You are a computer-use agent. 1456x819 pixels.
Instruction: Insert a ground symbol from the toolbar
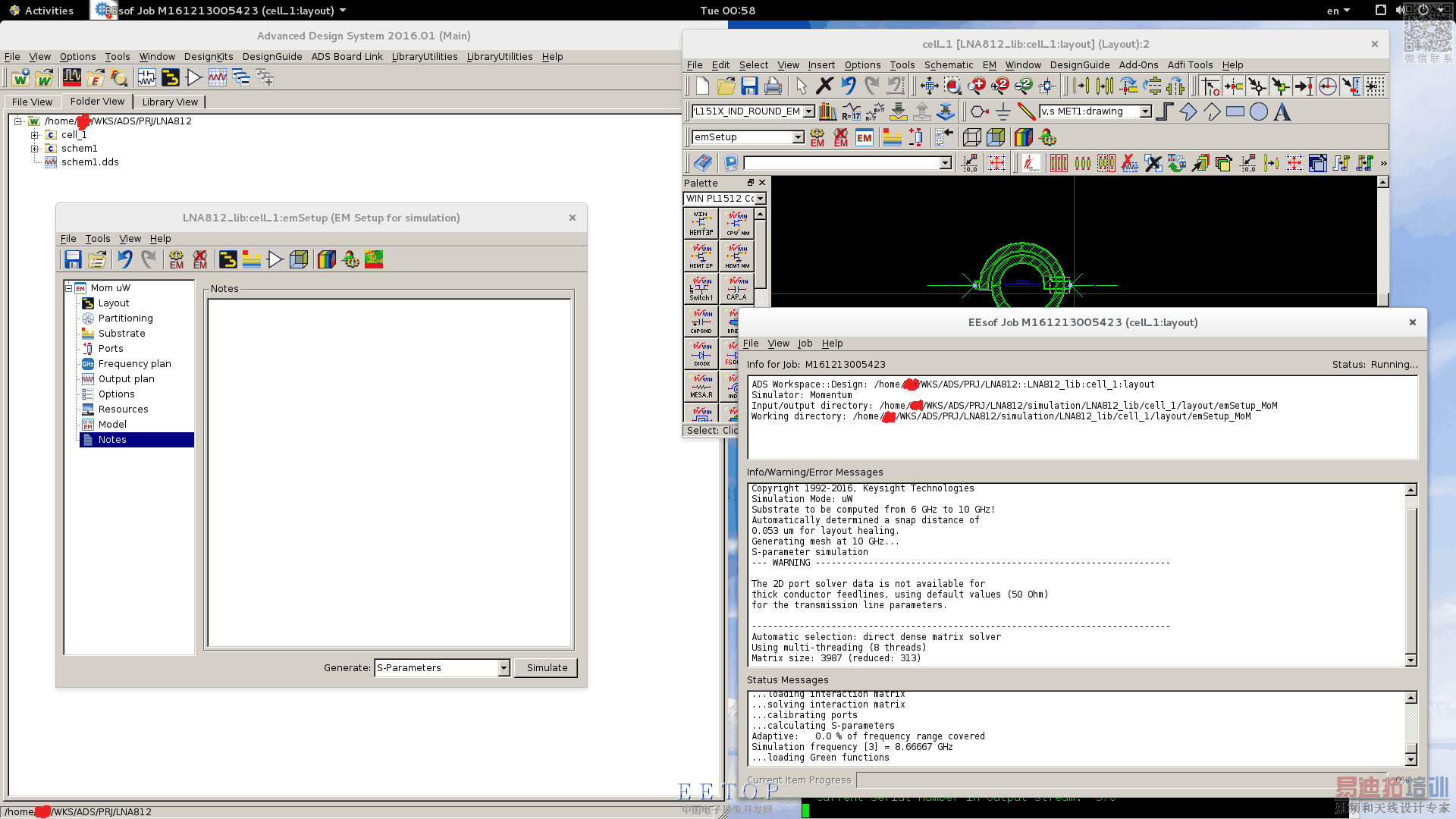coord(1003,112)
